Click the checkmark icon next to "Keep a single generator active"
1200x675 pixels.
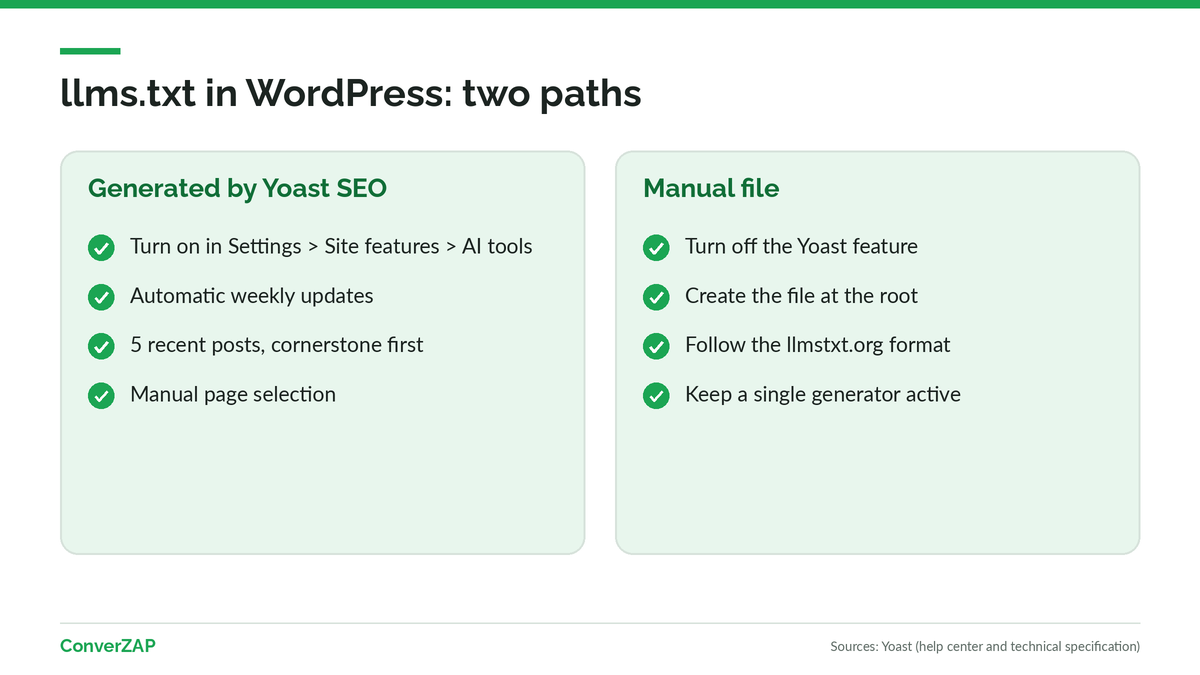656,396
